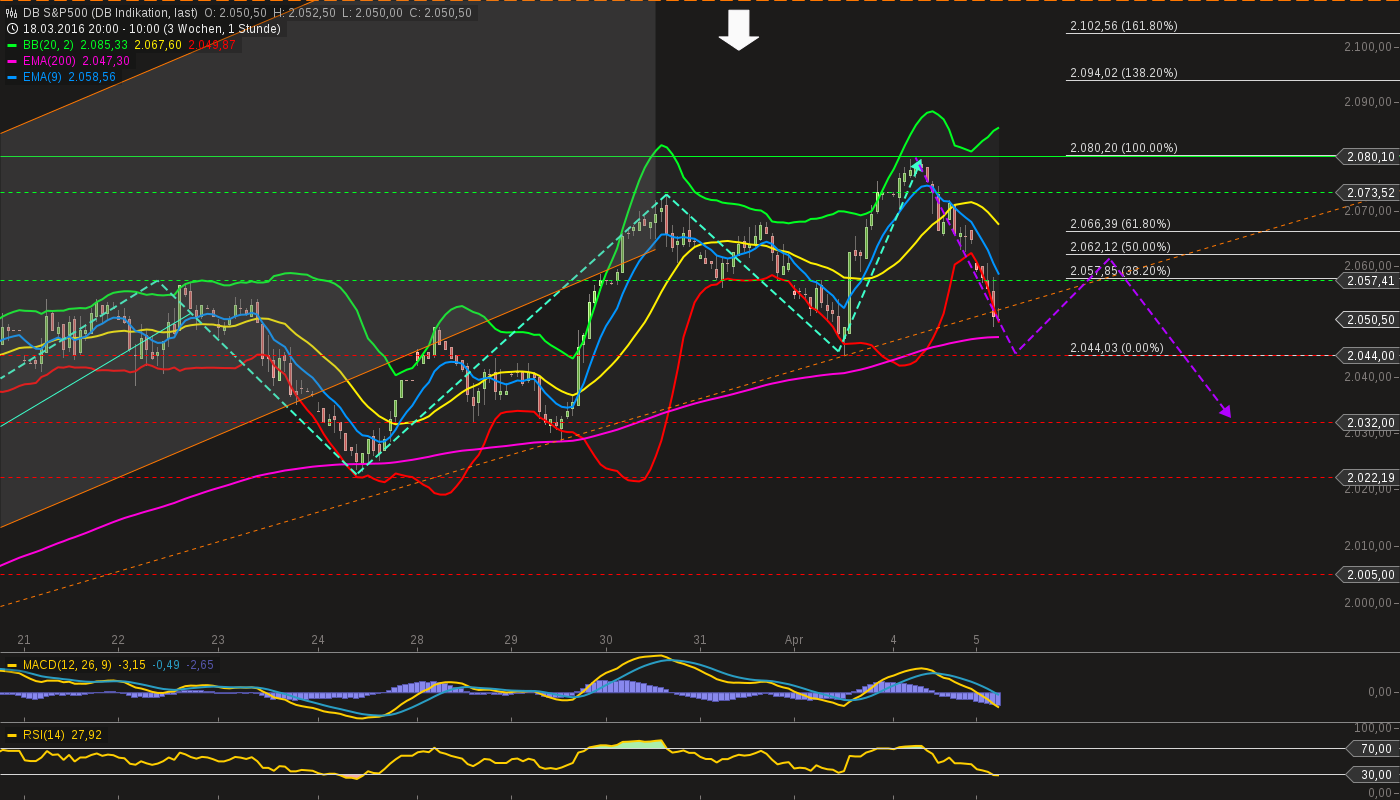The height and width of the screenshot is (800, 1400).
Task: Click the RSI 70,00 level tag
Action: [1372, 749]
